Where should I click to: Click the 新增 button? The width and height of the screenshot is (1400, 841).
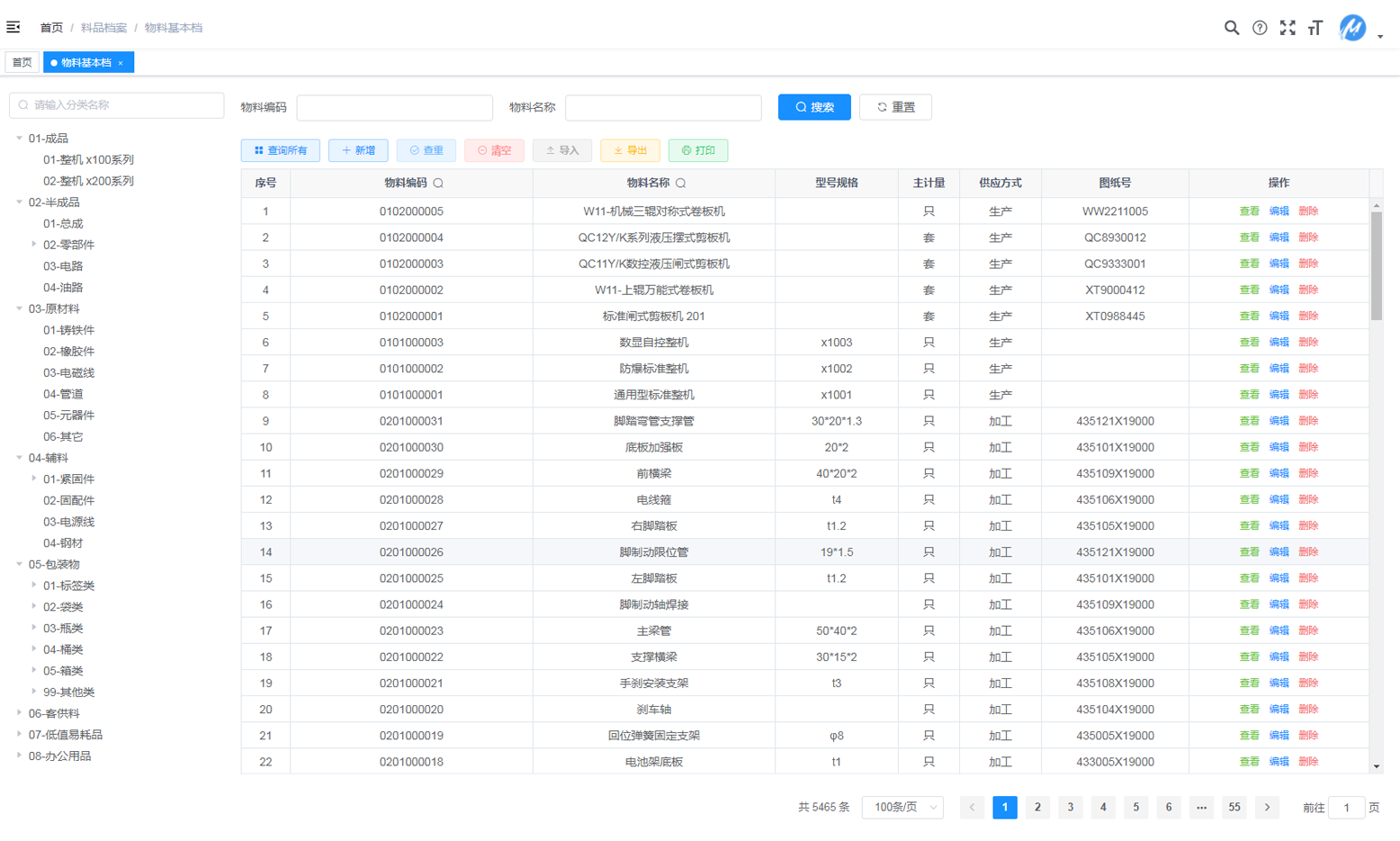point(358,150)
